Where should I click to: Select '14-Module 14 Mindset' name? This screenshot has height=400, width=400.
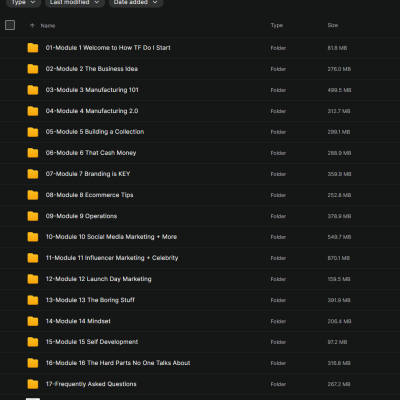point(78,321)
